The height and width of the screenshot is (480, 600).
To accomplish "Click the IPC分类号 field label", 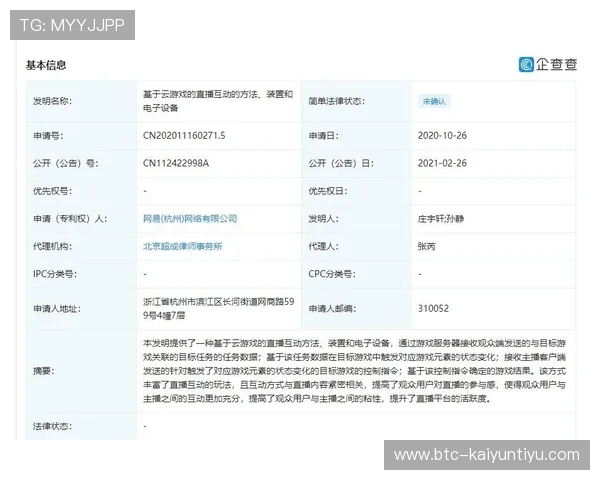I will point(55,274).
